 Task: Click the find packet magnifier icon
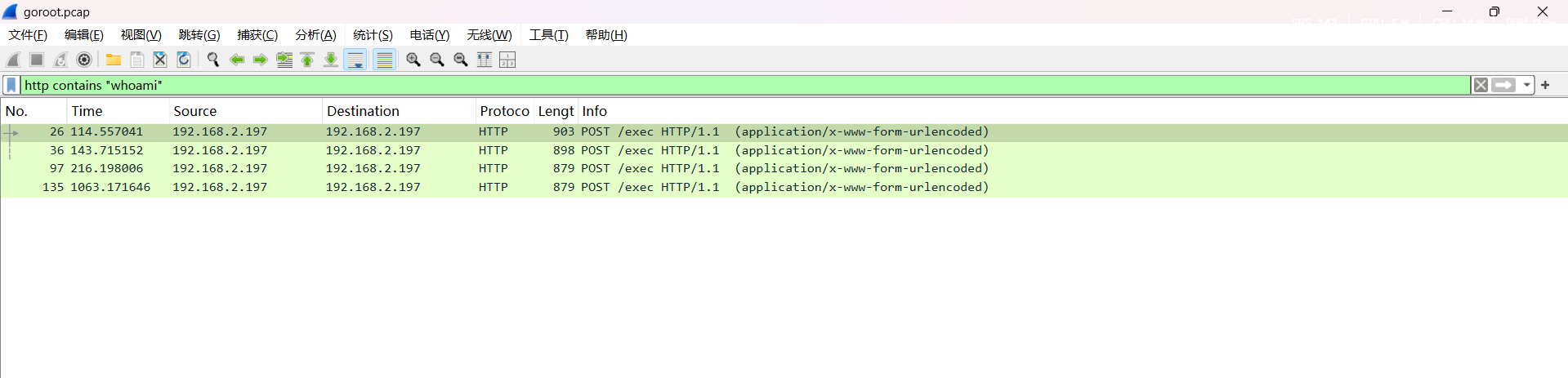click(x=213, y=60)
